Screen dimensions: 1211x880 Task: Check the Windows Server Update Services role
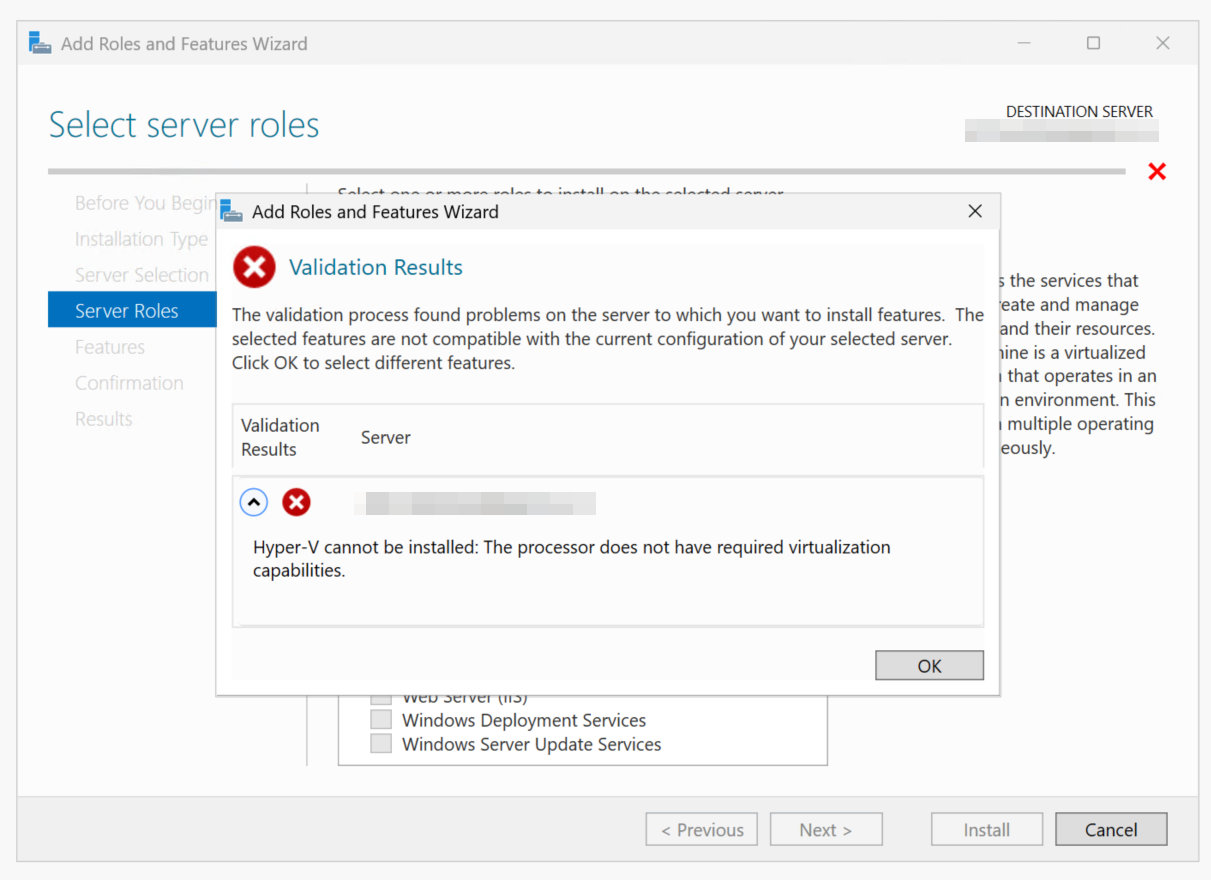point(381,744)
